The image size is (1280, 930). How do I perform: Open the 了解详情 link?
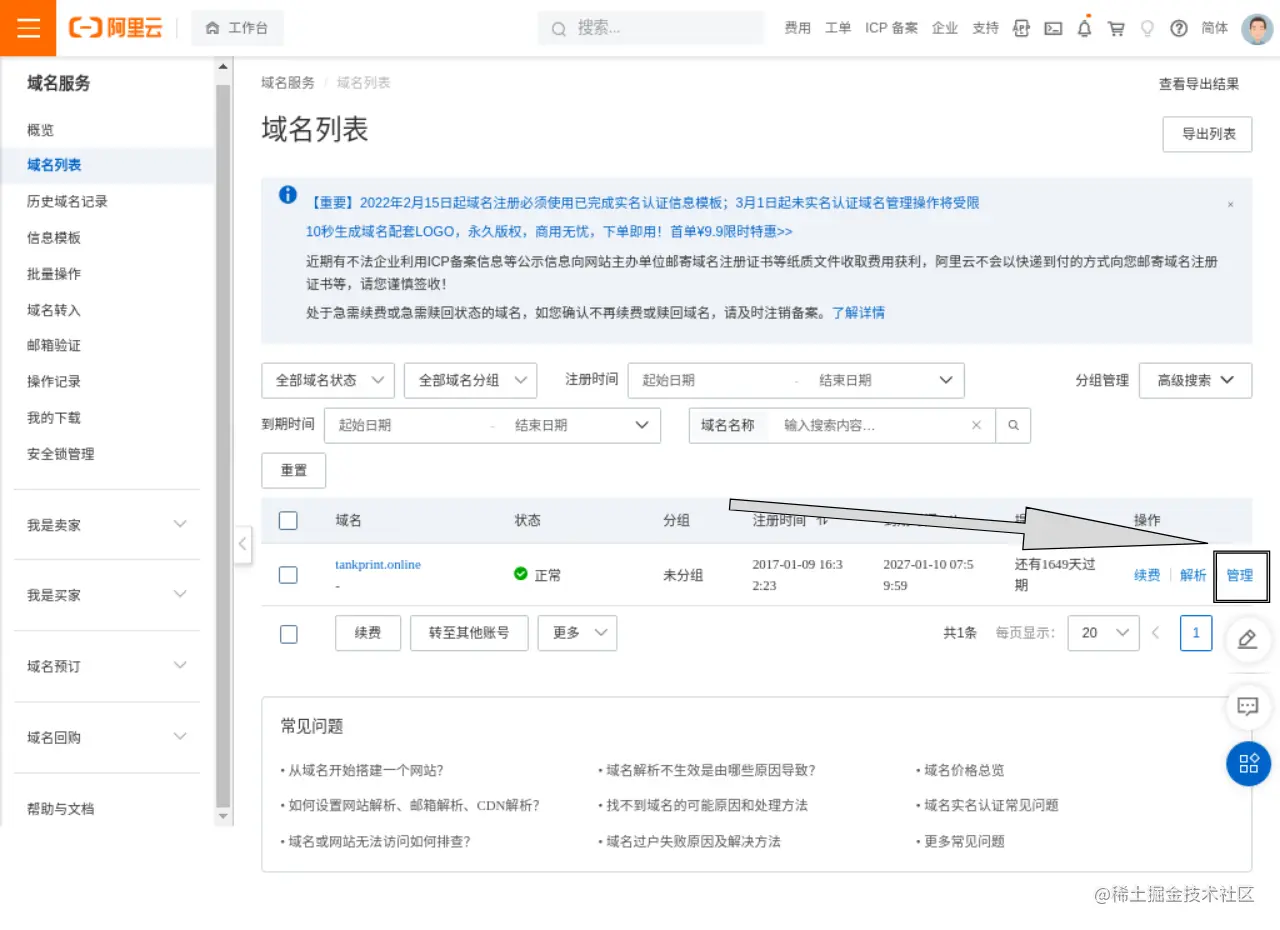(858, 312)
